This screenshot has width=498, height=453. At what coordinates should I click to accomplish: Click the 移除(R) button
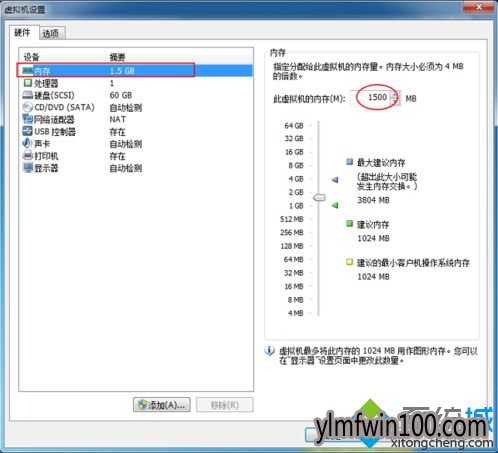click(x=225, y=405)
